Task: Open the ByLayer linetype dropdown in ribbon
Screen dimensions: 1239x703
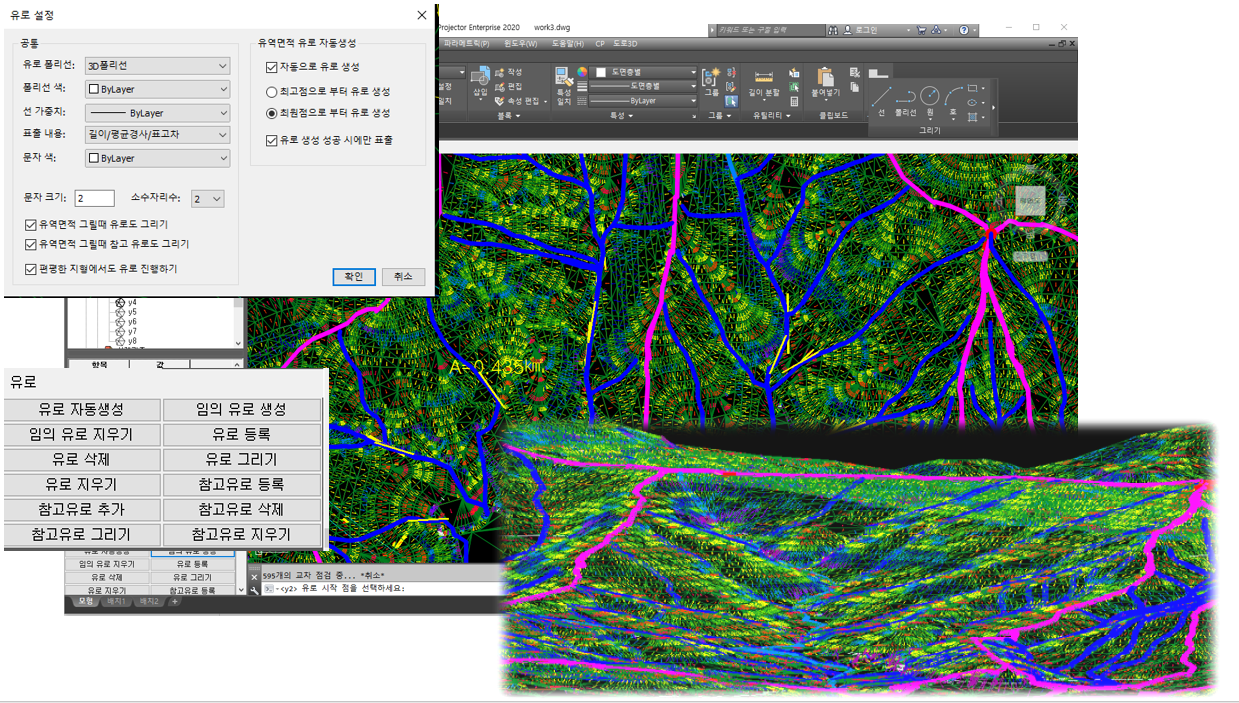Action: click(x=643, y=101)
